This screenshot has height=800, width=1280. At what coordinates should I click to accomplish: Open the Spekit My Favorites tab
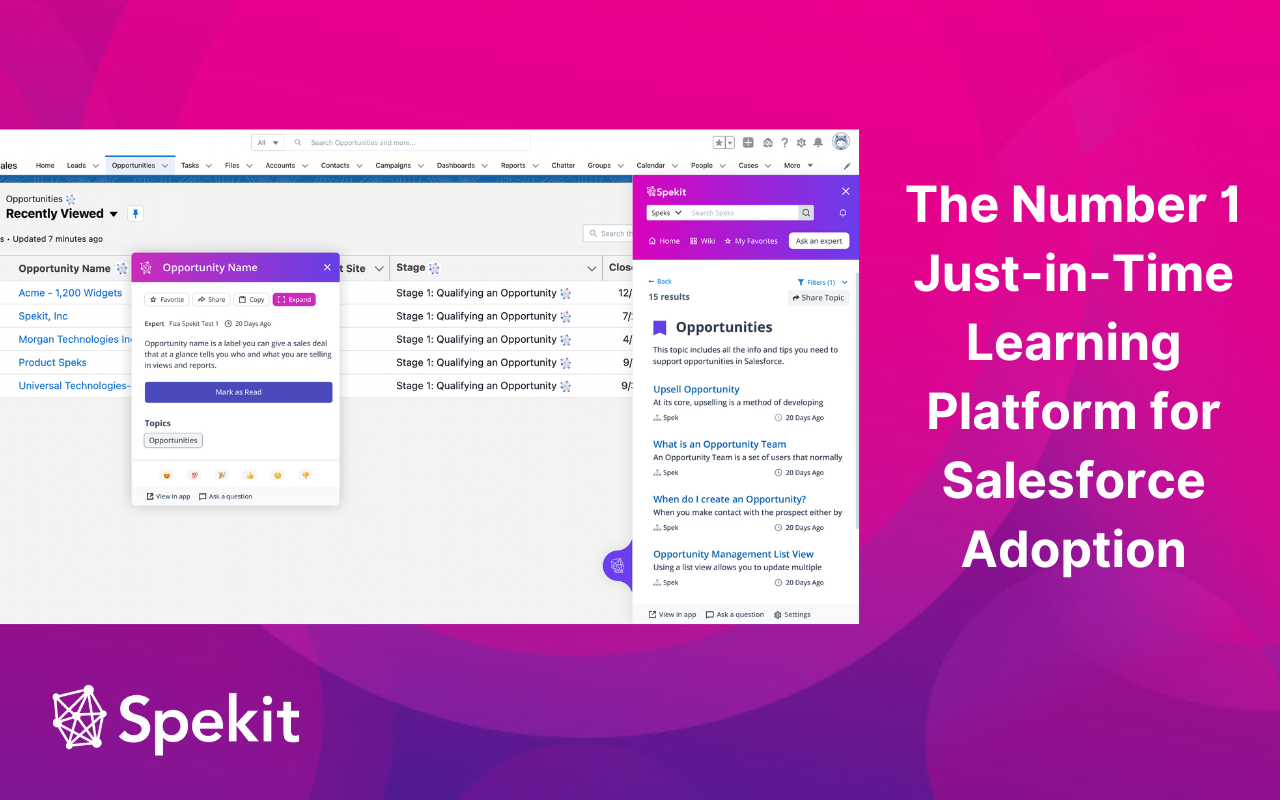751,241
